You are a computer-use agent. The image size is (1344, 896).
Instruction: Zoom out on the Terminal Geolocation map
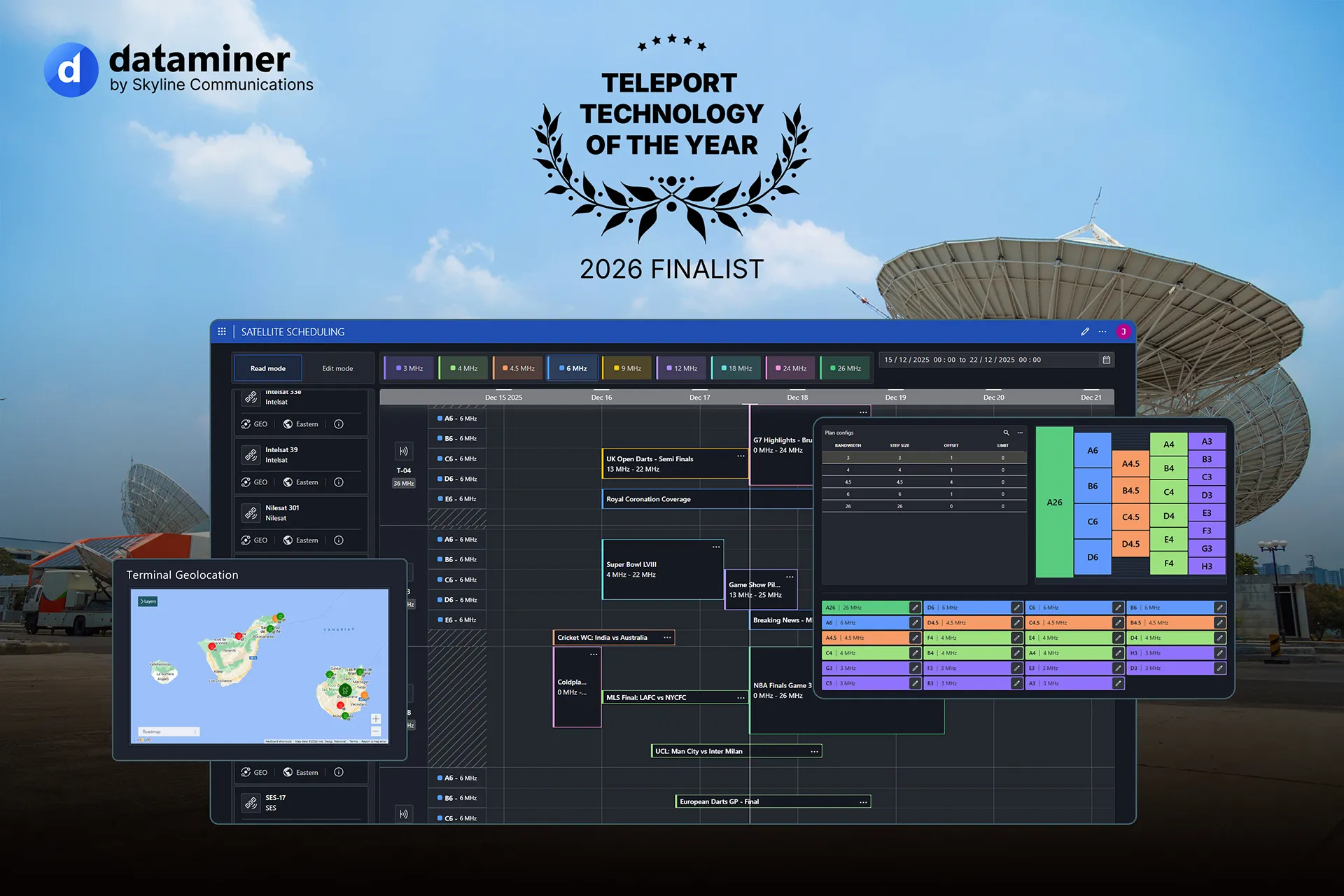[x=376, y=731]
